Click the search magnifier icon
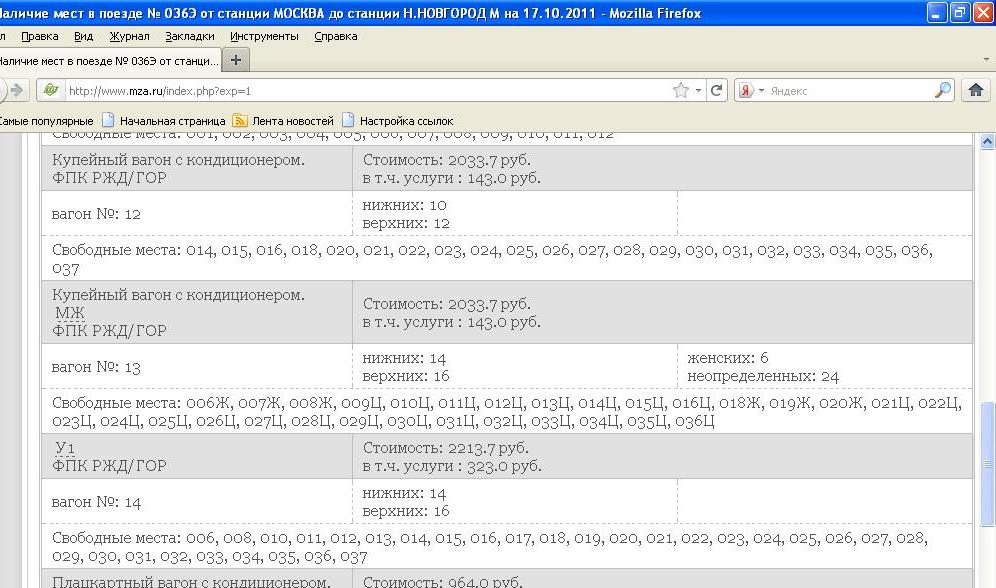Image resolution: width=996 pixels, height=588 pixels. (942, 91)
